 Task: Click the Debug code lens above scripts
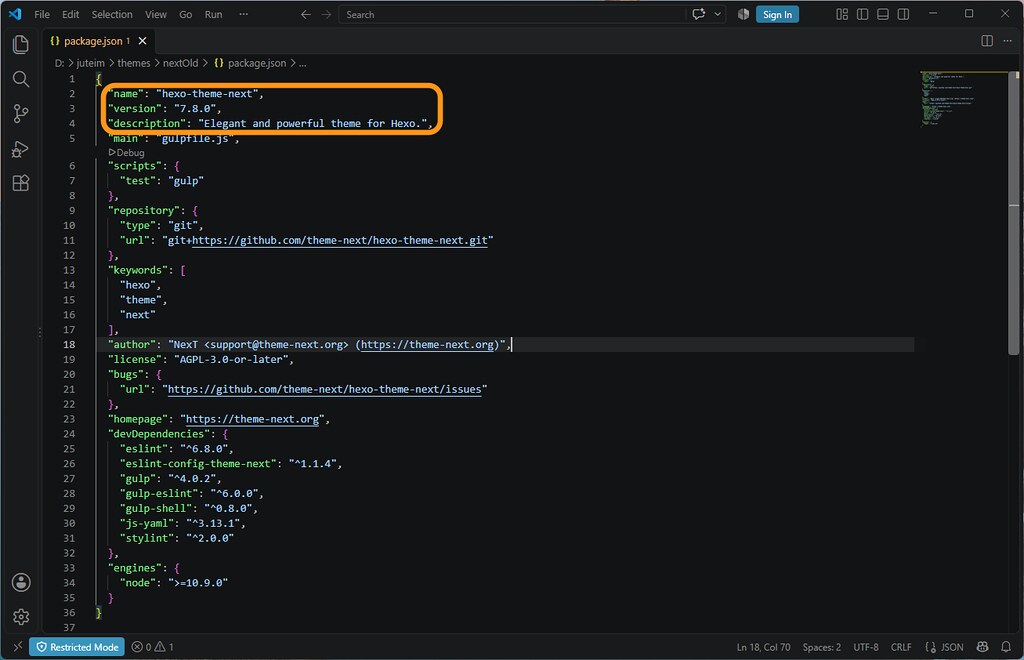(x=127, y=152)
